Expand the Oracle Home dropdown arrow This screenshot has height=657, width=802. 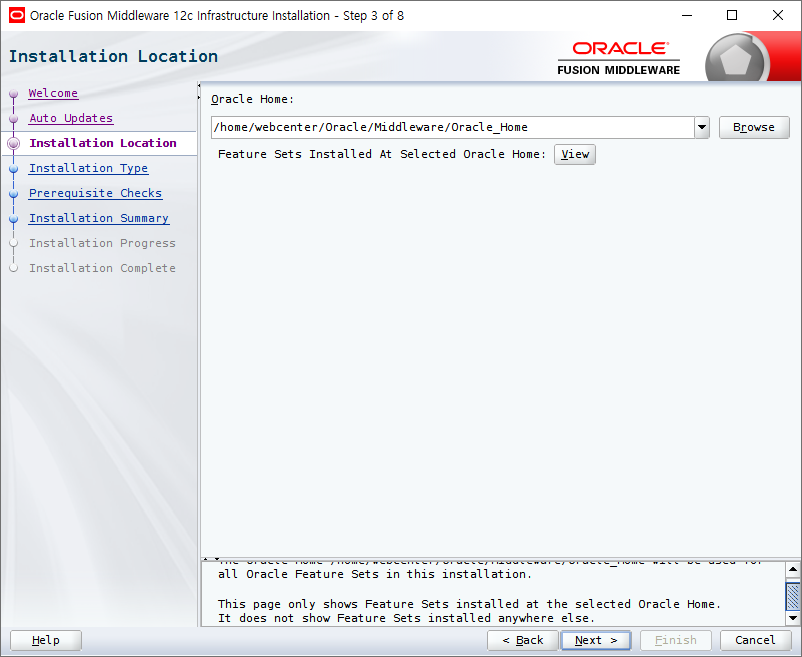(702, 127)
